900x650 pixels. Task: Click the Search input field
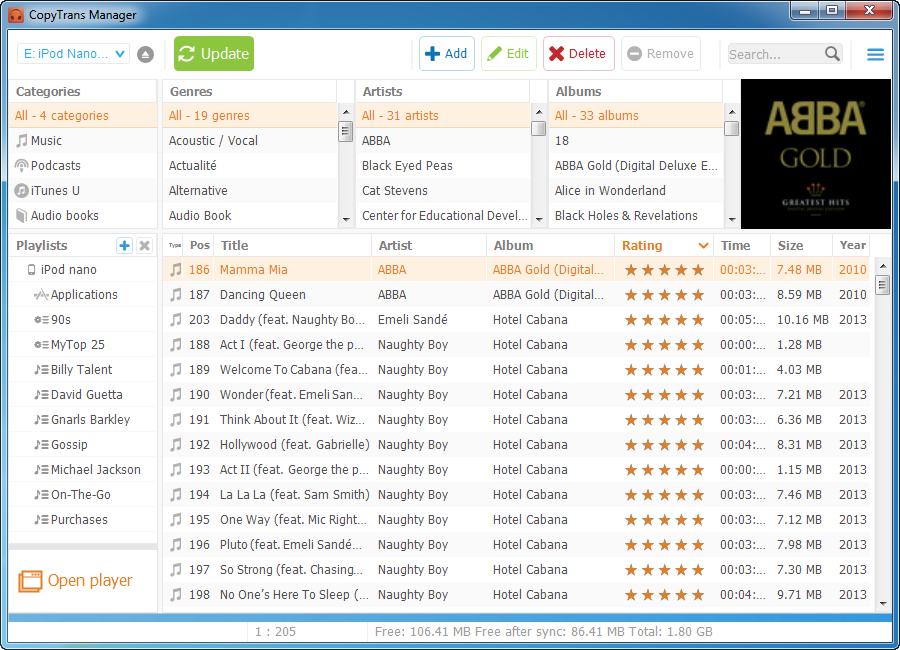775,54
